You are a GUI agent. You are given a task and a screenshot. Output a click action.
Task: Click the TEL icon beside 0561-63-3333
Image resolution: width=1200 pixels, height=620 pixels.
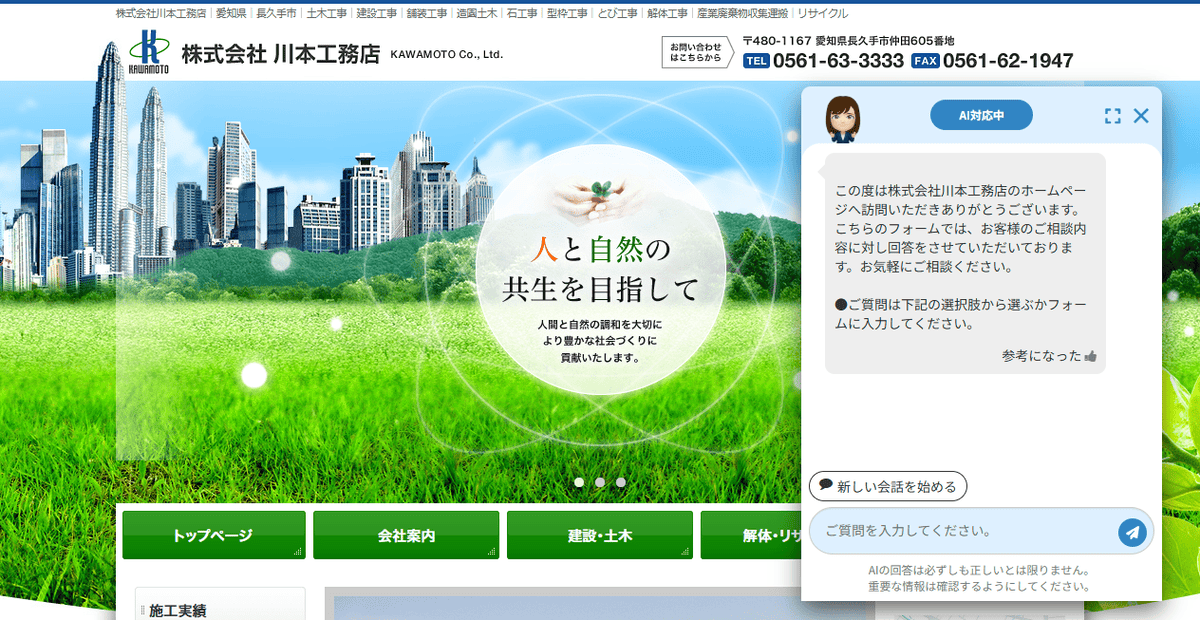pos(755,61)
